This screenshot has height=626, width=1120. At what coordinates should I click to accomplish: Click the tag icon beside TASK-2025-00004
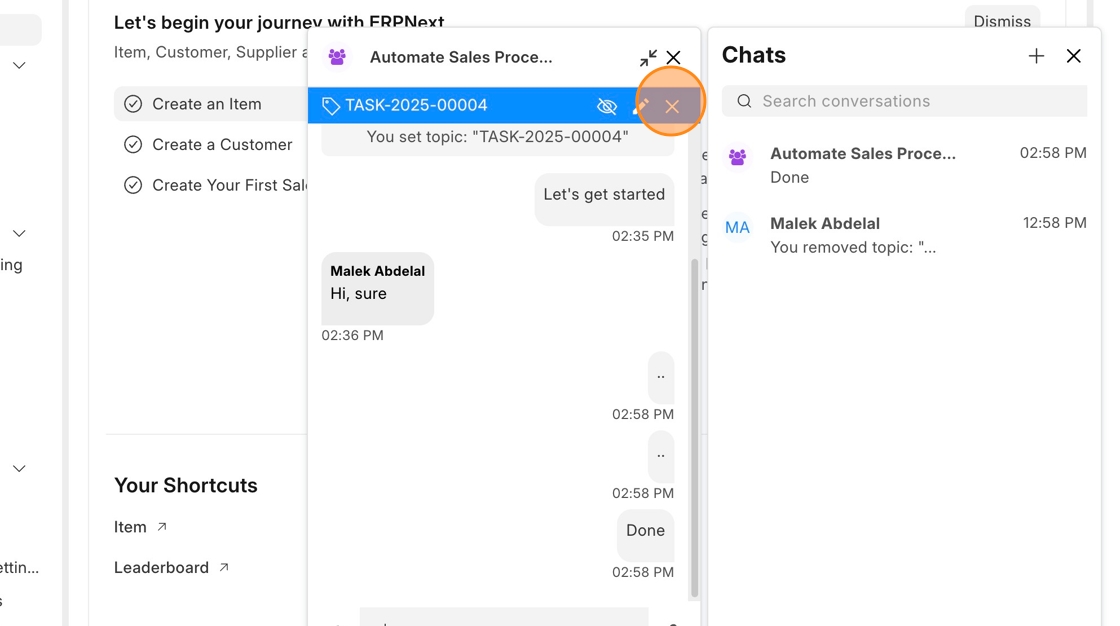(x=330, y=106)
